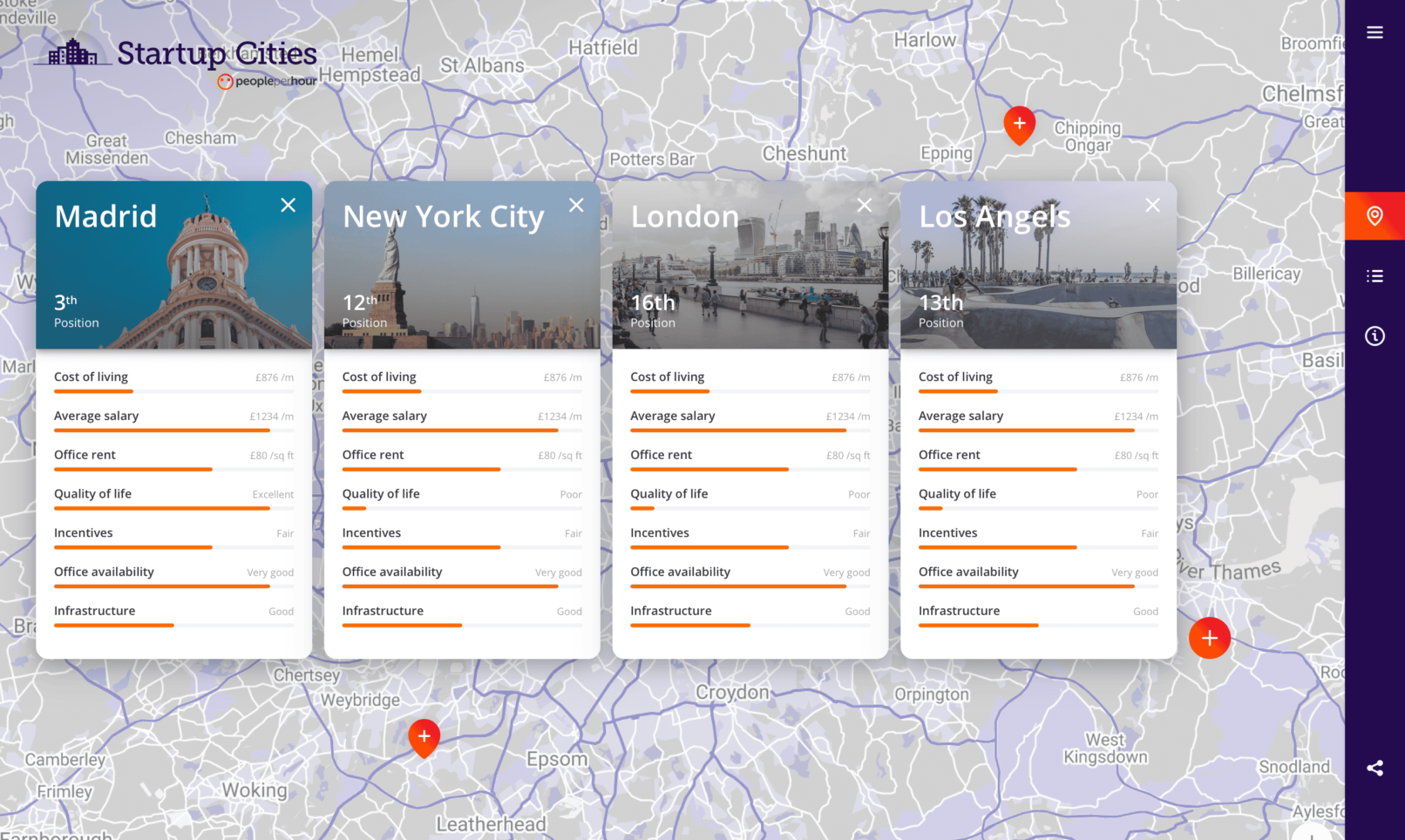Open the info icon in sidebar
The width and height of the screenshot is (1405, 840).
coord(1374,336)
